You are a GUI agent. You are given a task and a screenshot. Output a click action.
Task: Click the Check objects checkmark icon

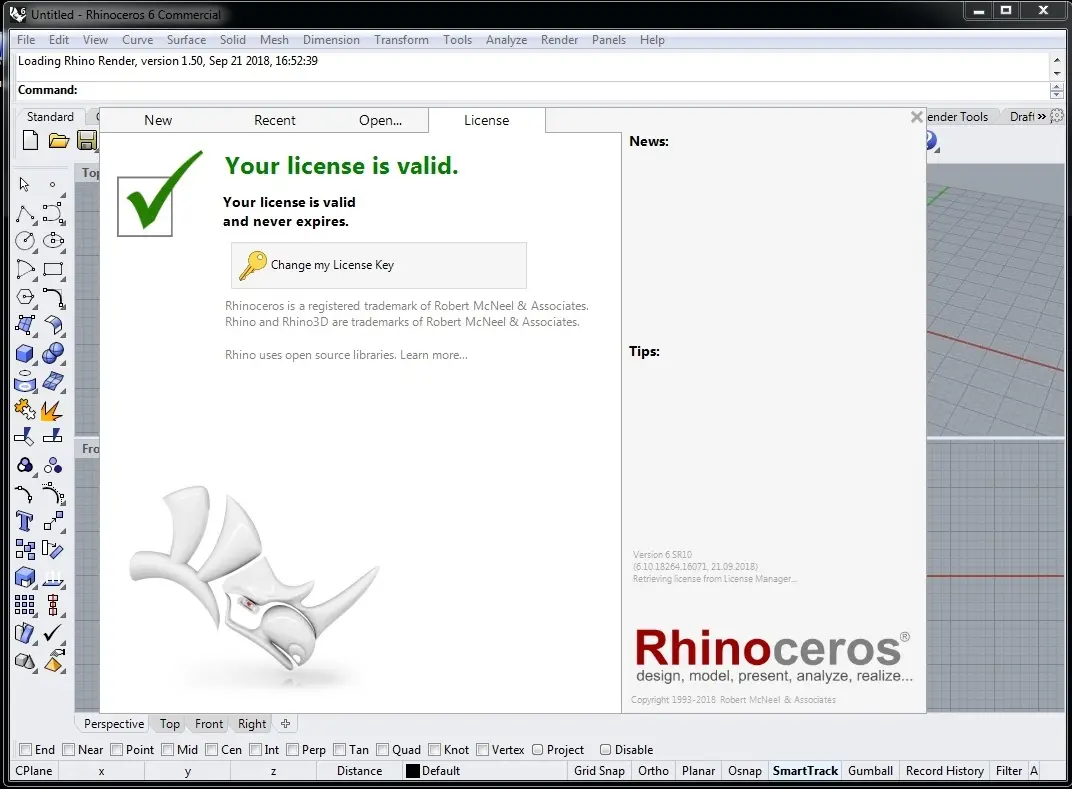53,633
